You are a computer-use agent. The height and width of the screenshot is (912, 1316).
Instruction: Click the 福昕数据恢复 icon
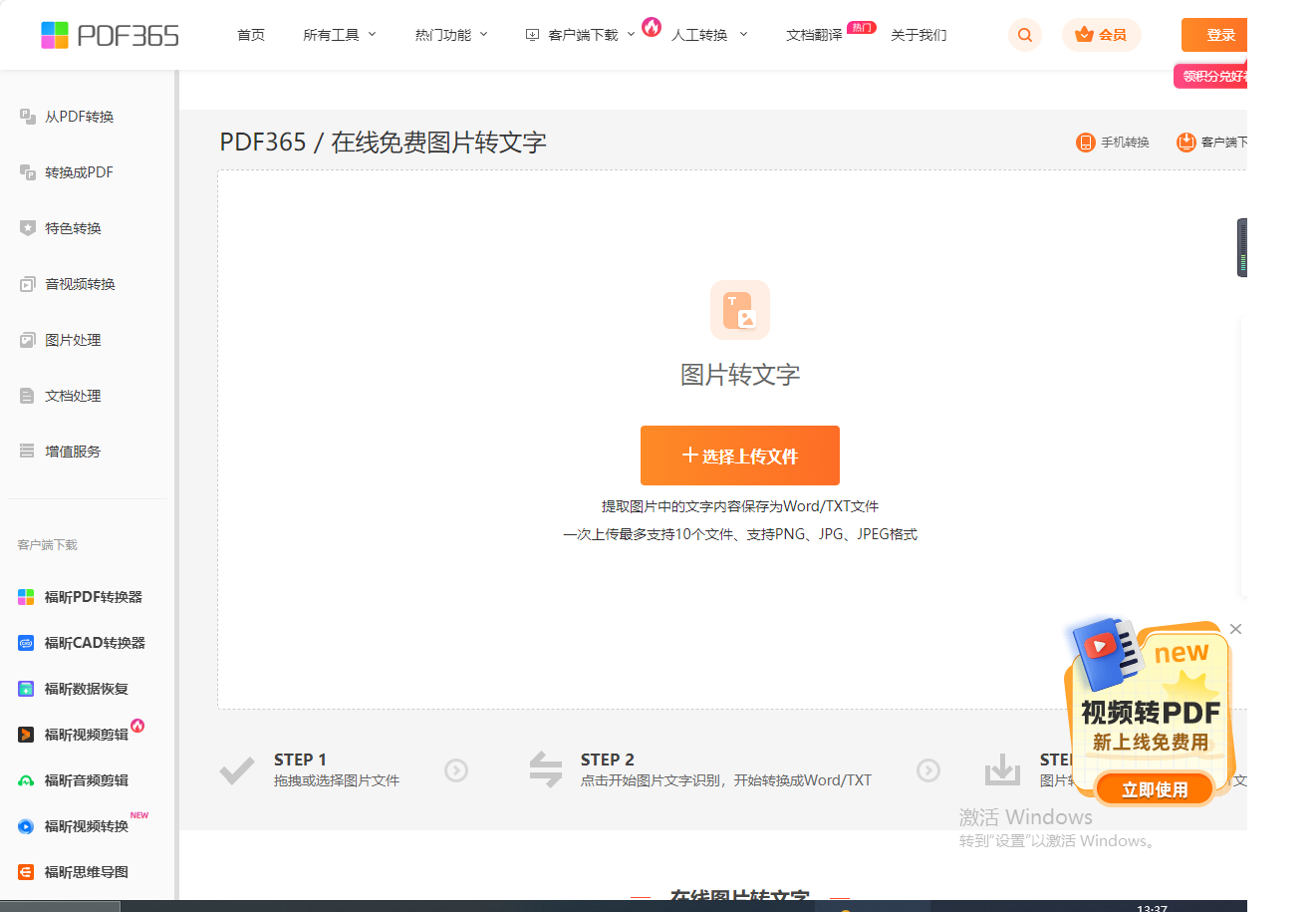[x=26, y=689]
